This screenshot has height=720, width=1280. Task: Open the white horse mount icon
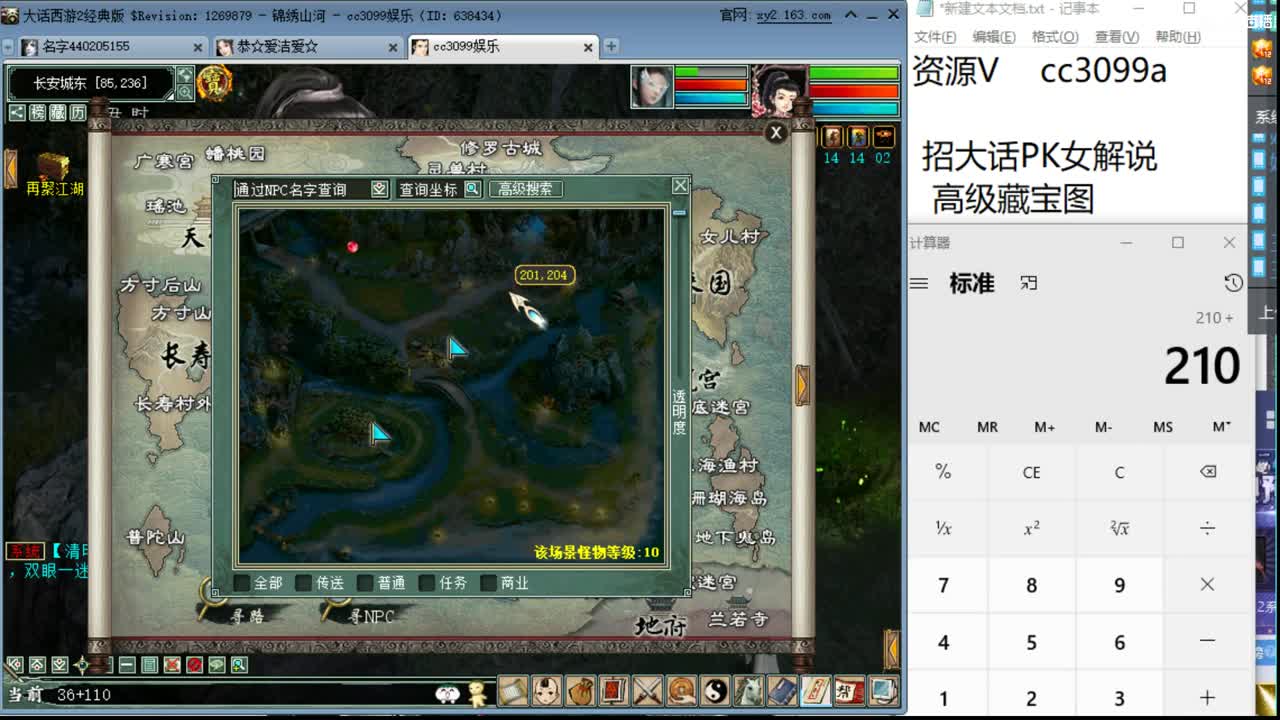coord(749,691)
